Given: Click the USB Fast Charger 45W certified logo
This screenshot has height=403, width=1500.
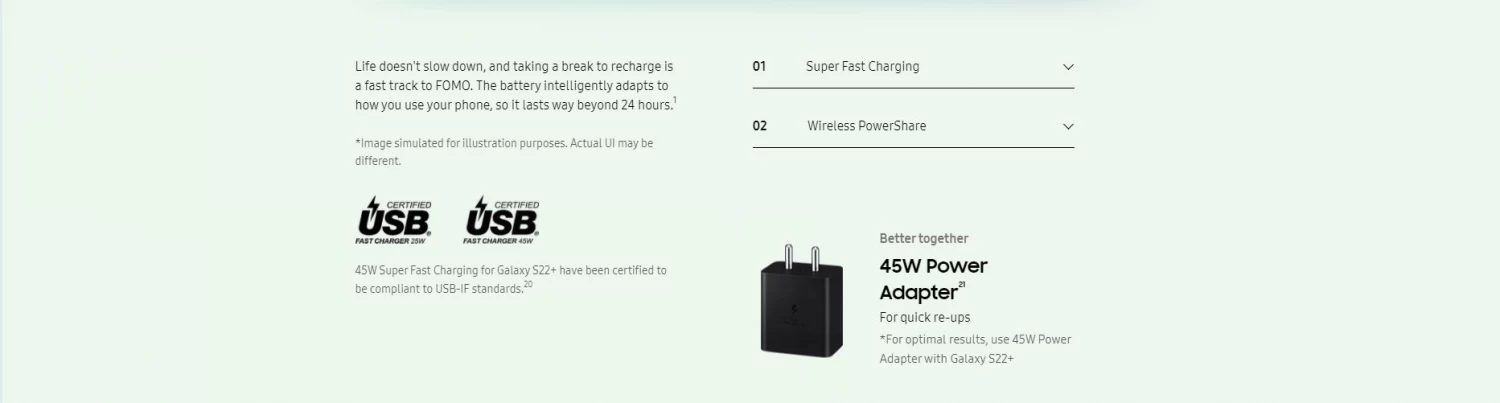Looking at the screenshot, I should (502, 220).
